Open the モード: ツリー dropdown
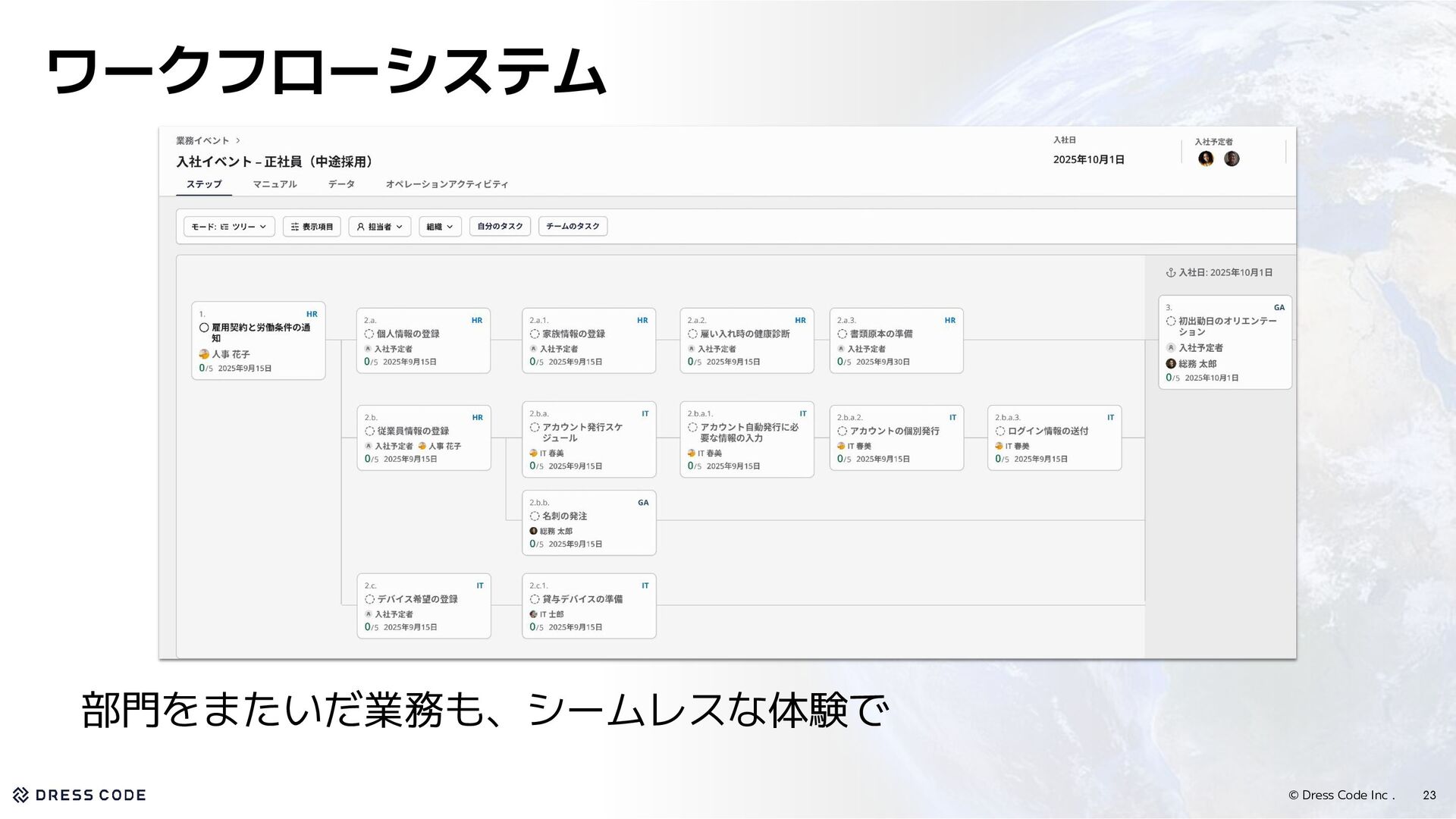 click(x=228, y=227)
